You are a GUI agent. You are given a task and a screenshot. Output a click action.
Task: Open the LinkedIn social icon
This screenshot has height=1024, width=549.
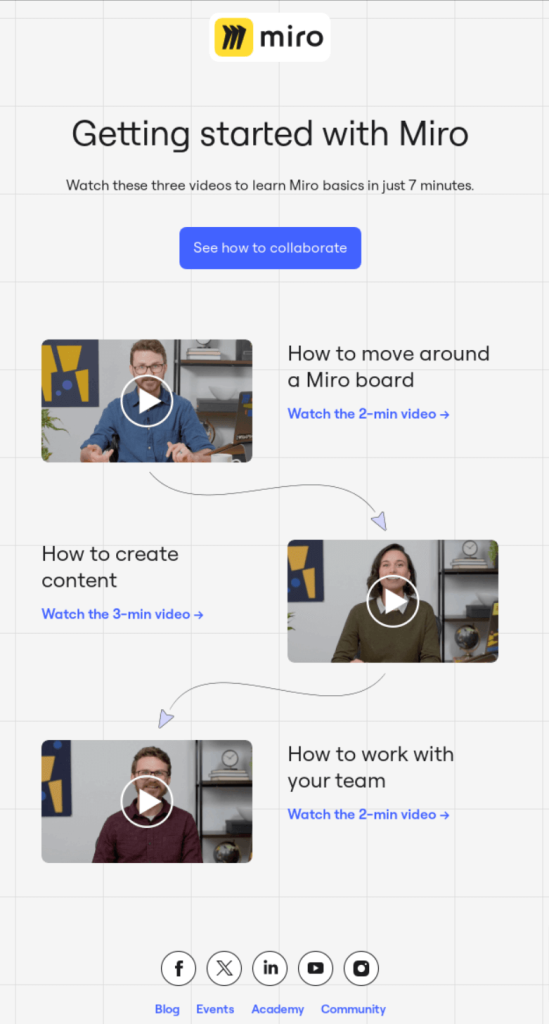270,968
